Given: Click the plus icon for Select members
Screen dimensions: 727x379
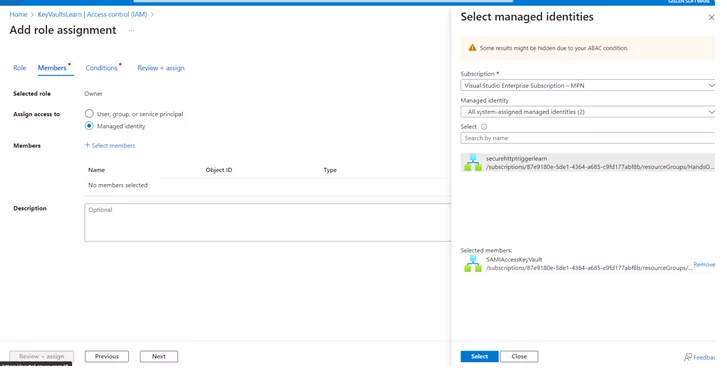Looking at the screenshot, I should click(x=87, y=145).
